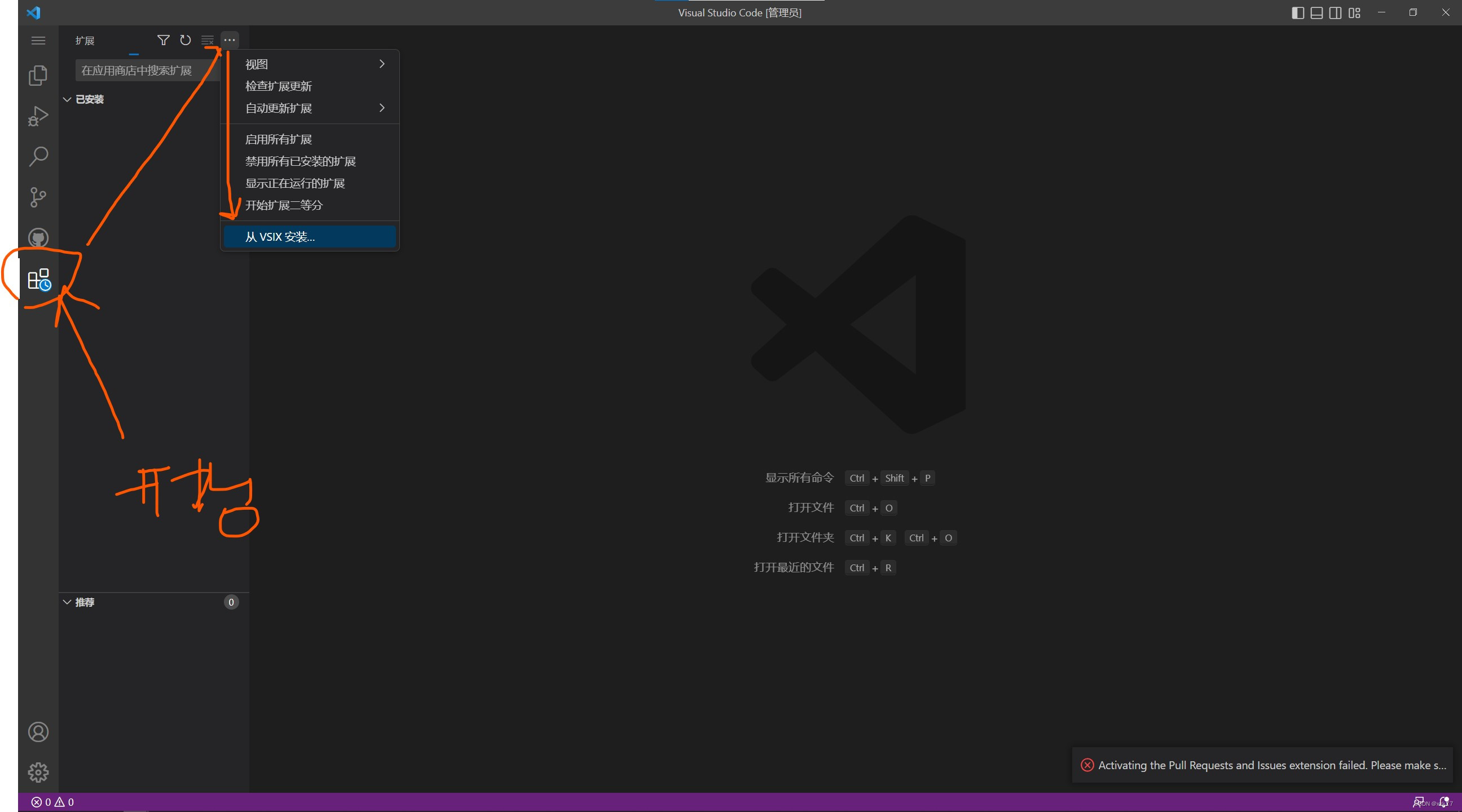Filter extensions with funnel icon
This screenshot has width=1462, height=812.
(x=164, y=40)
